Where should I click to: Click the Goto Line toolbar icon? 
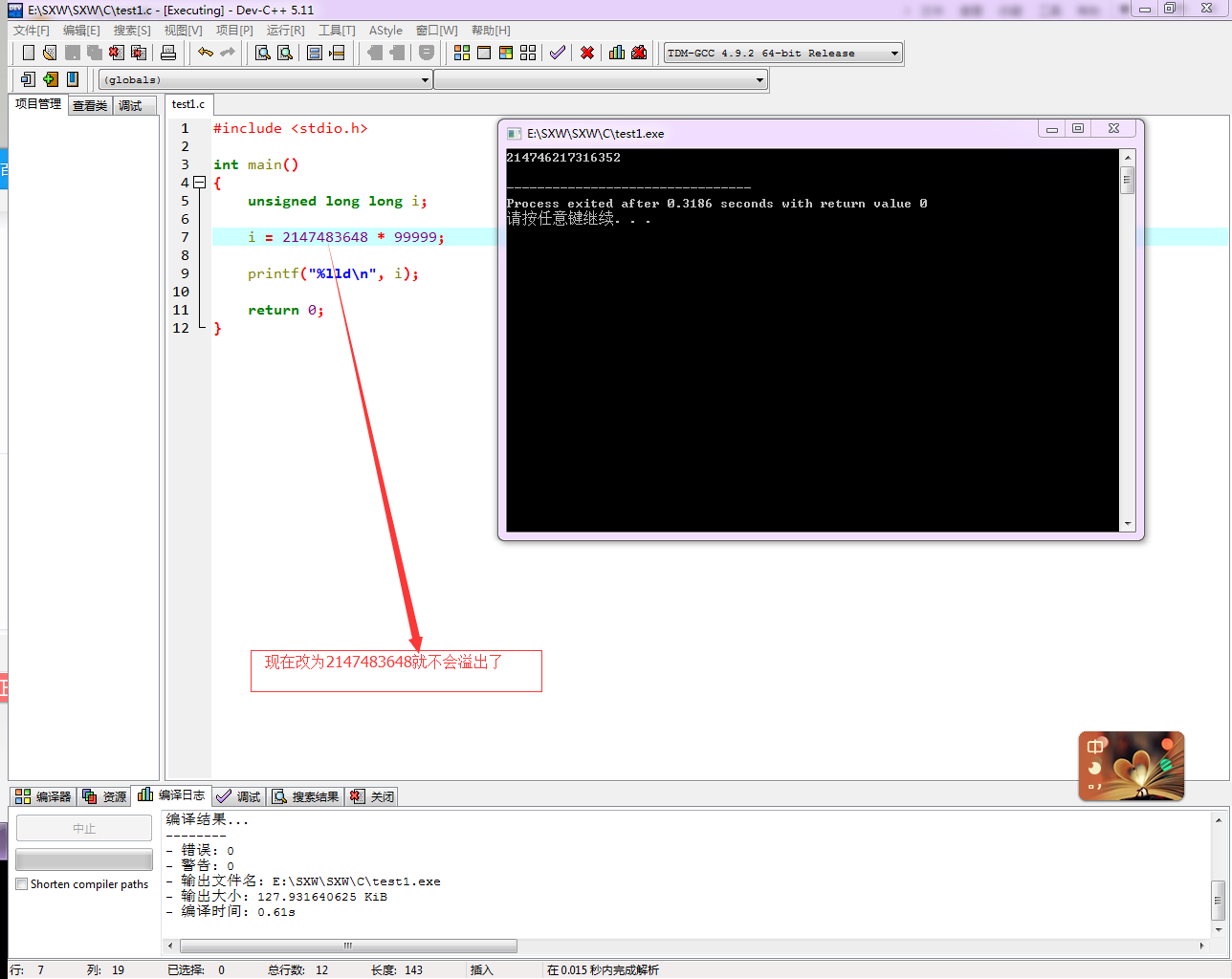click(337, 53)
